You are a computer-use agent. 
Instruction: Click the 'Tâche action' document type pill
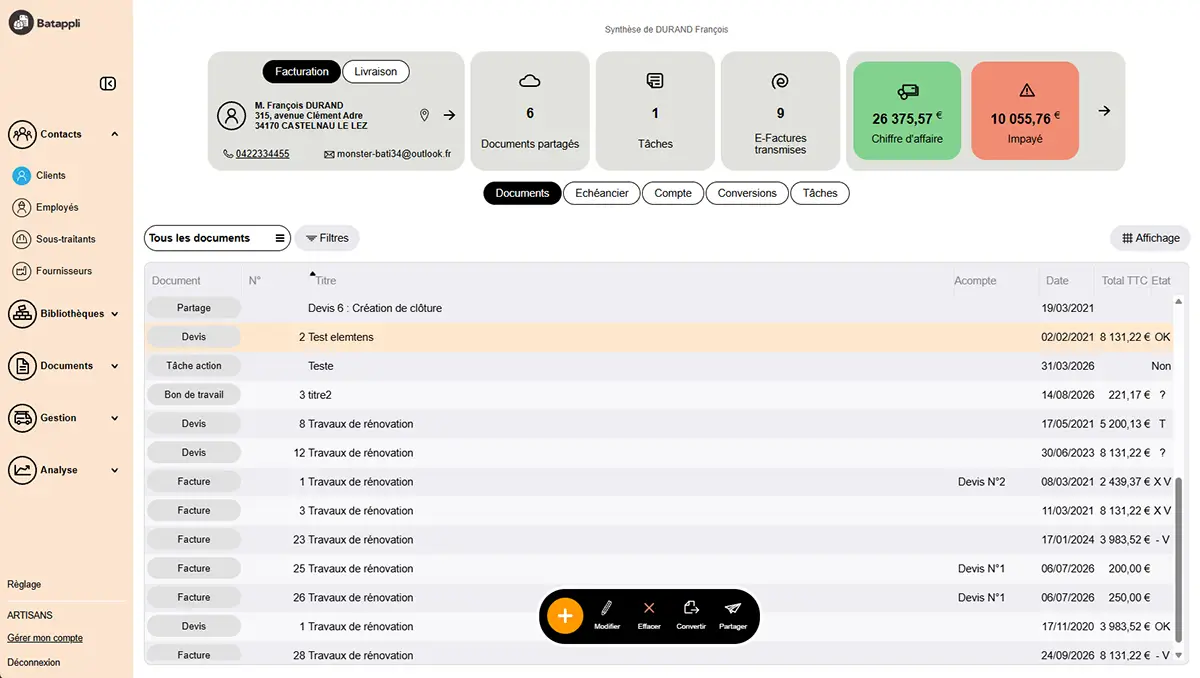pos(194,366)
